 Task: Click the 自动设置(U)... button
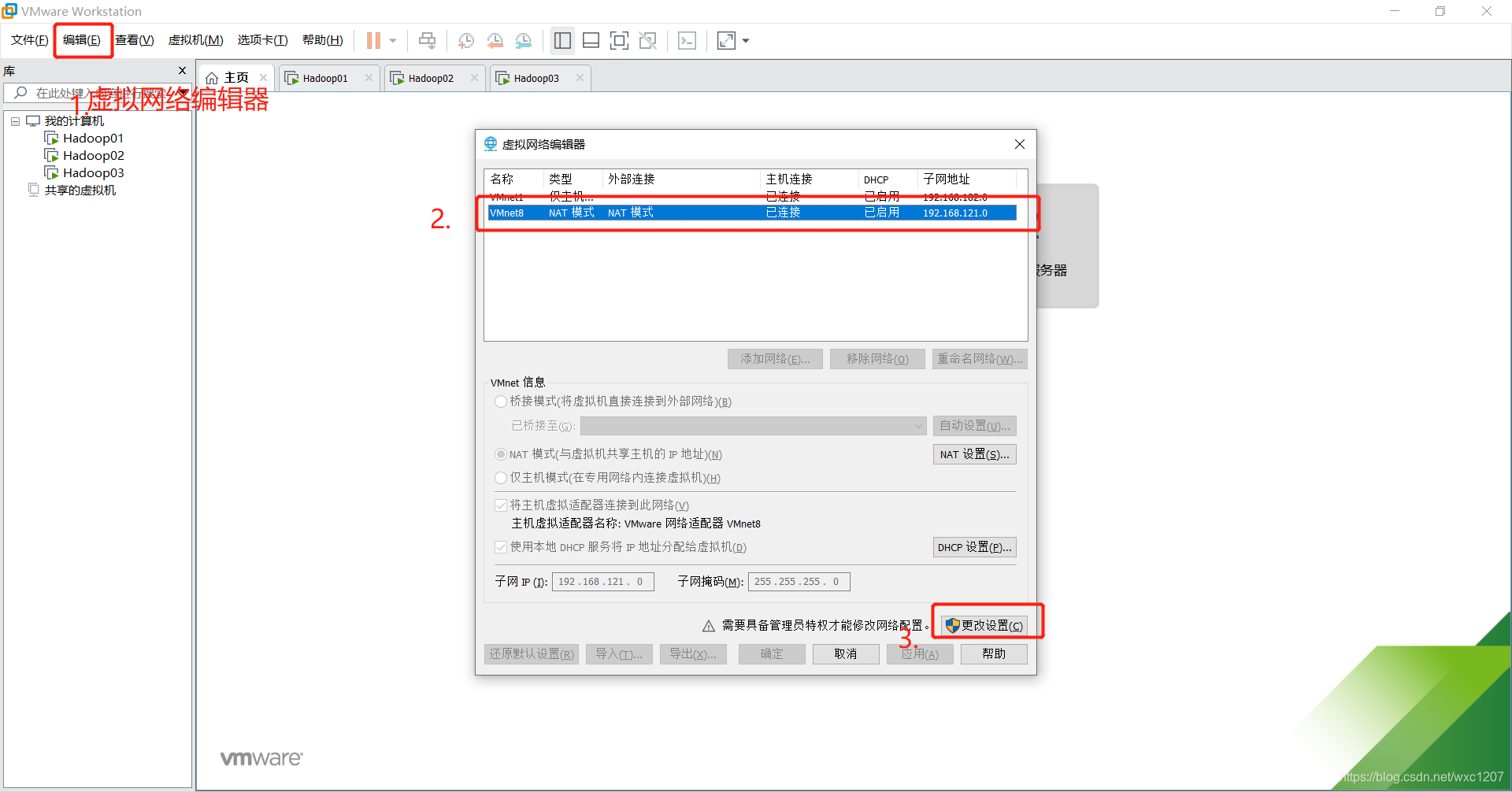(x=975, y=426)
